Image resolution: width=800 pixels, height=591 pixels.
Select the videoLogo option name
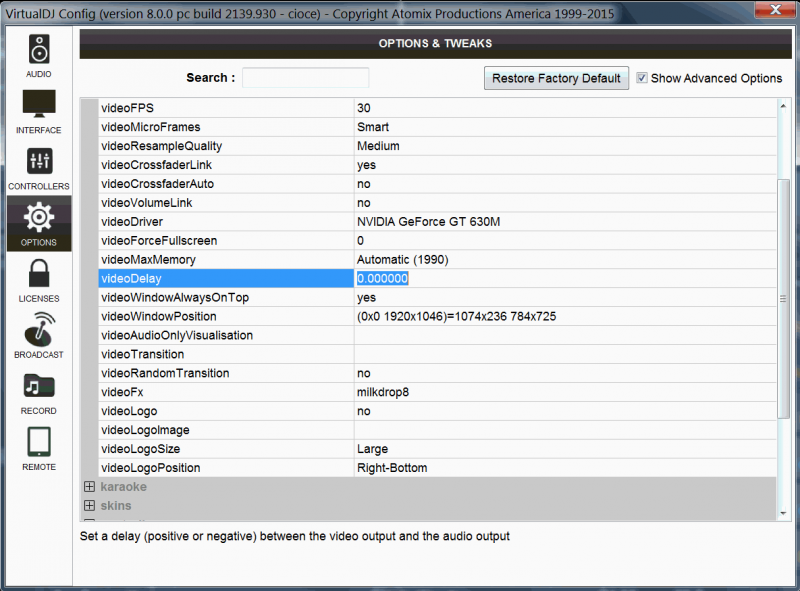click(129, 411)
